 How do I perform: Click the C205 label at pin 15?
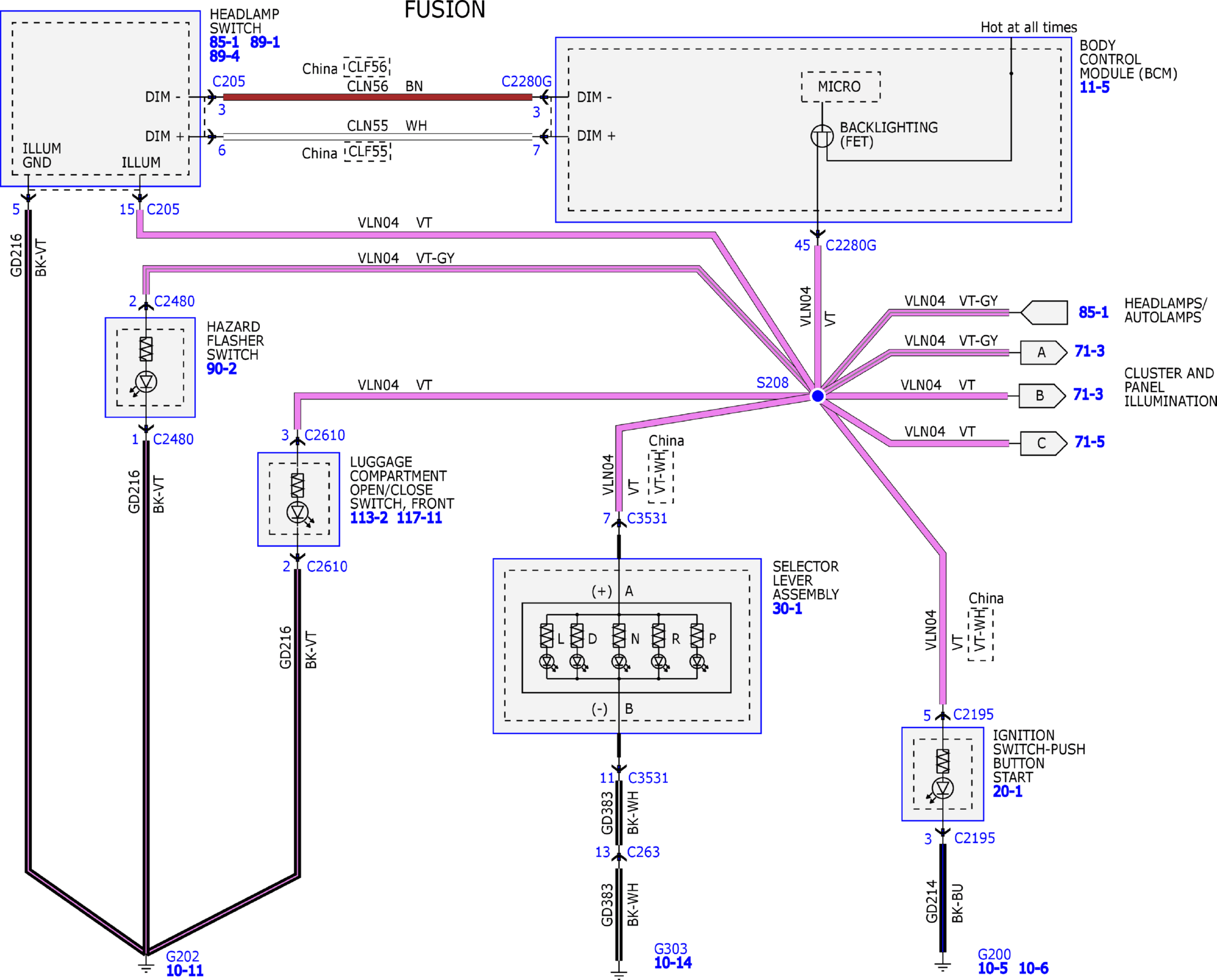163,210
